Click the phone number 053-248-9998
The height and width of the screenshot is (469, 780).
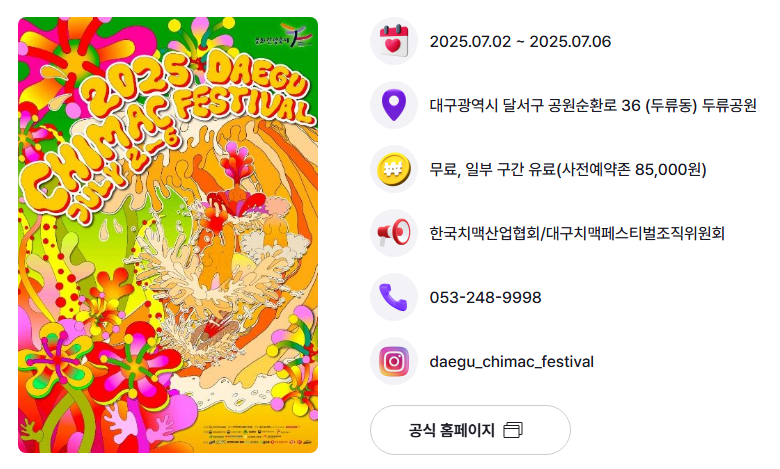pyautogui.click(x=485, y=297)
